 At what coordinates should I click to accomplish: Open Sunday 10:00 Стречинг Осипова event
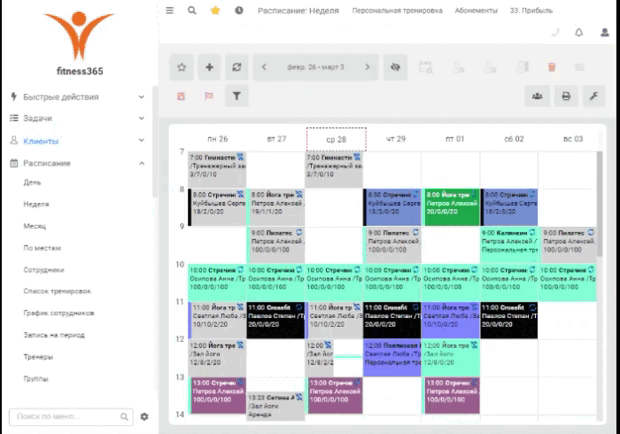(568, 283)
